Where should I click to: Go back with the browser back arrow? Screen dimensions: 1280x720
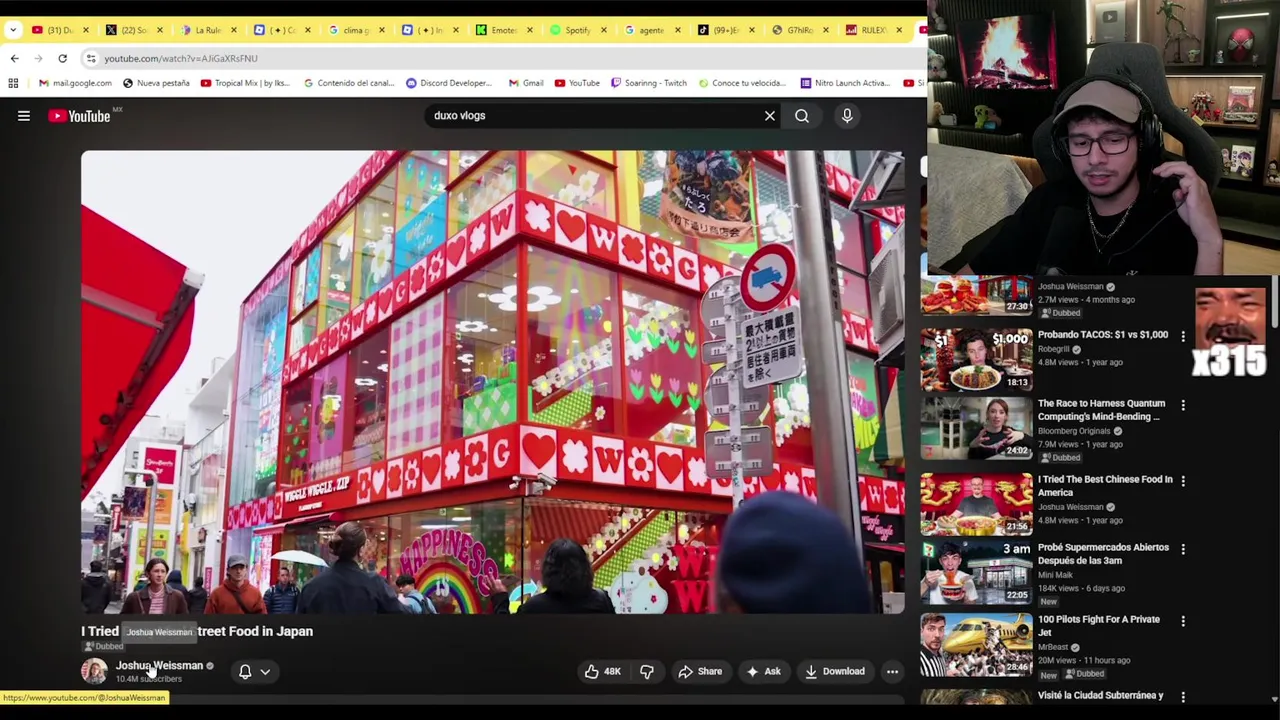(14, 59)
